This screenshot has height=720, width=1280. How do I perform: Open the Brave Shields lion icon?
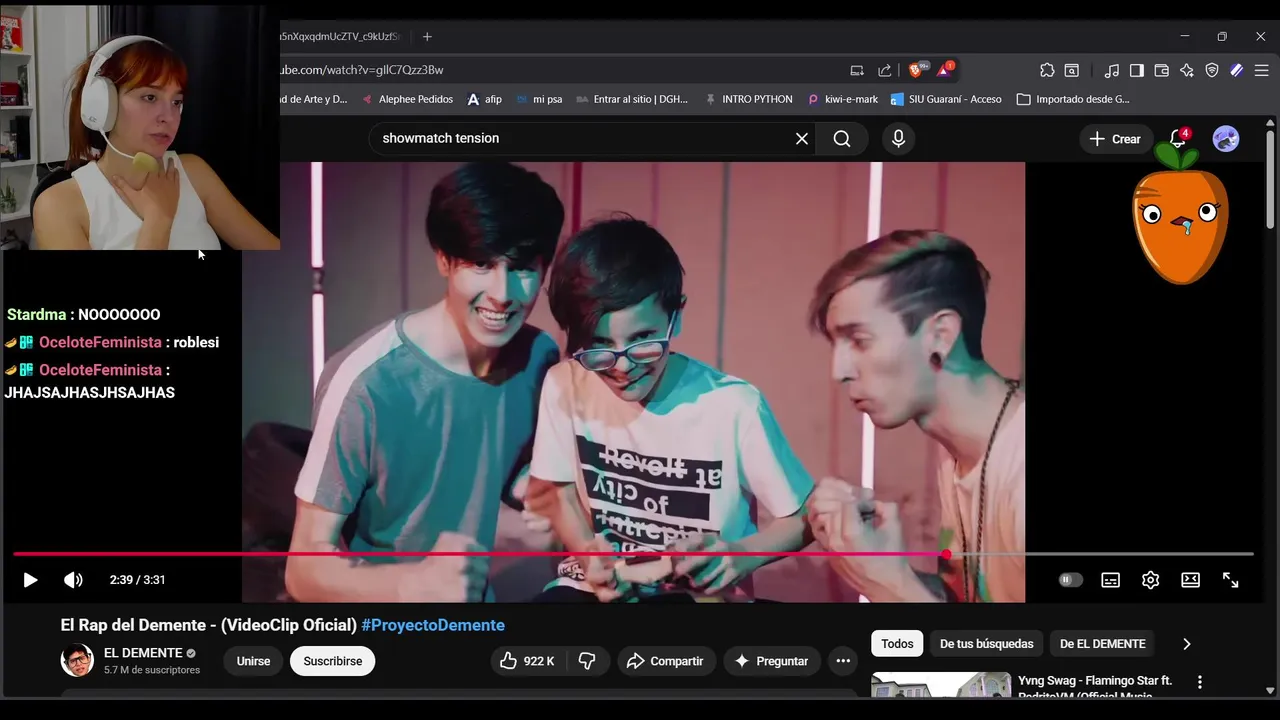pos(916,70)
